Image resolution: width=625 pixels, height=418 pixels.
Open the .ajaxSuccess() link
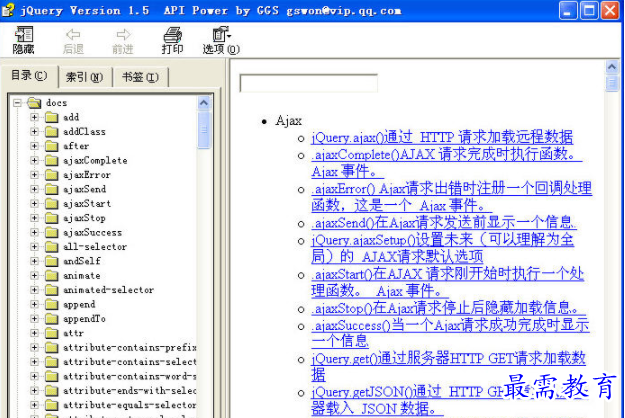pyautogui.click(x=450, y=334)
